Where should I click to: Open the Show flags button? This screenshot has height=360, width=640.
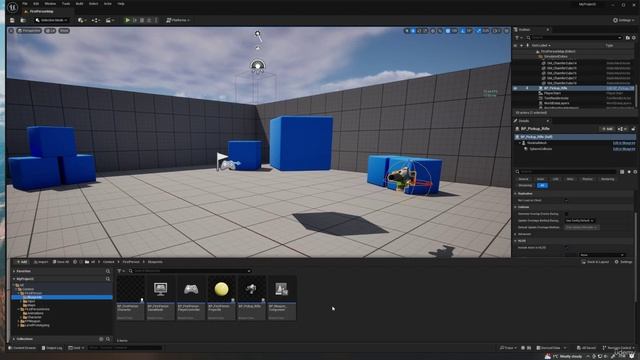click(64, 31)
